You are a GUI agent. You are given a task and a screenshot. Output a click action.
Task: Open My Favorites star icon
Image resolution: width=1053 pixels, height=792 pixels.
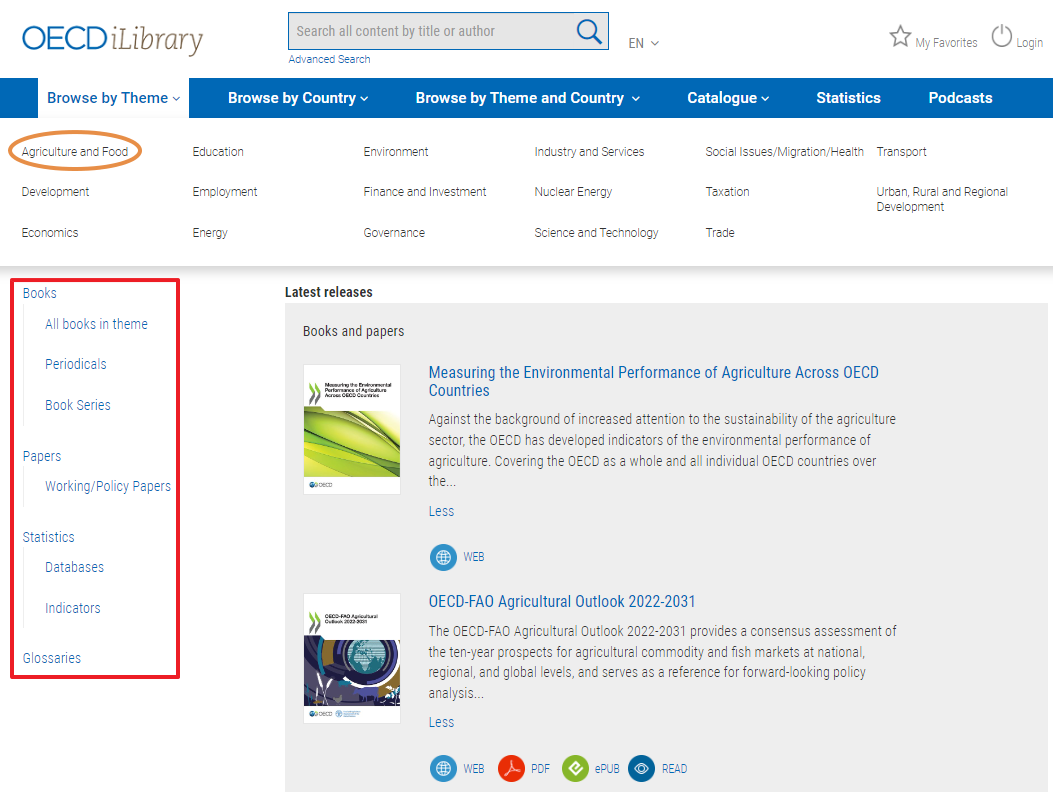tap(900, 38)
